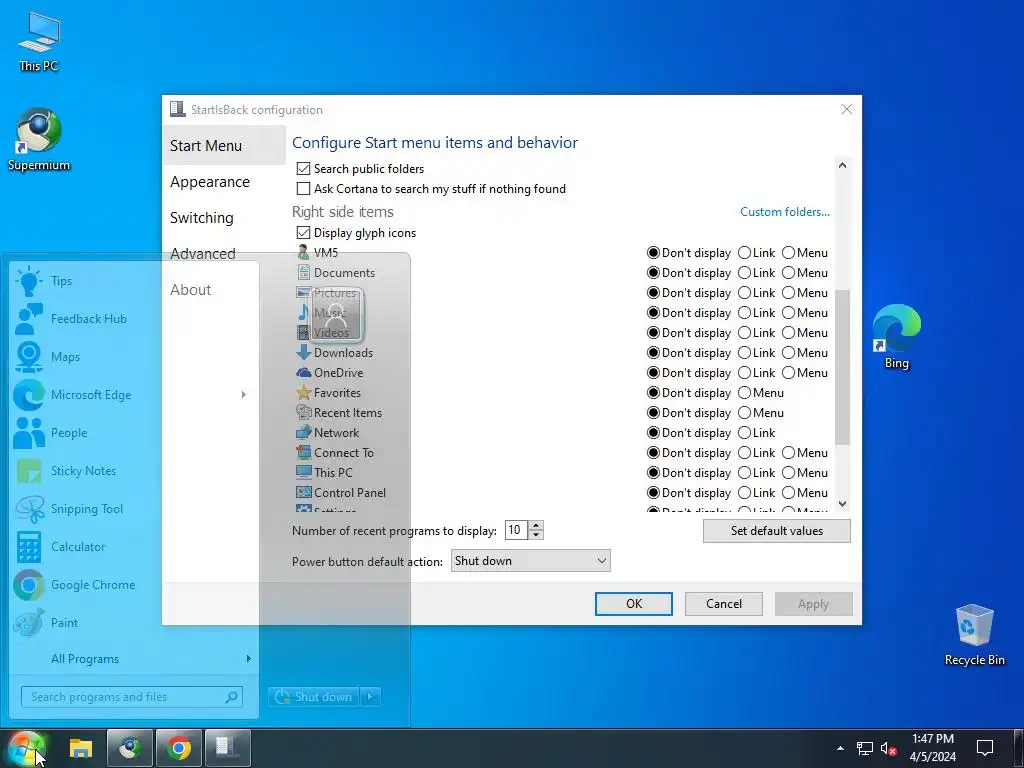1024x768 pixels.
Task: Open Tips from the Start menu
Action: click(x=133, y=281)
